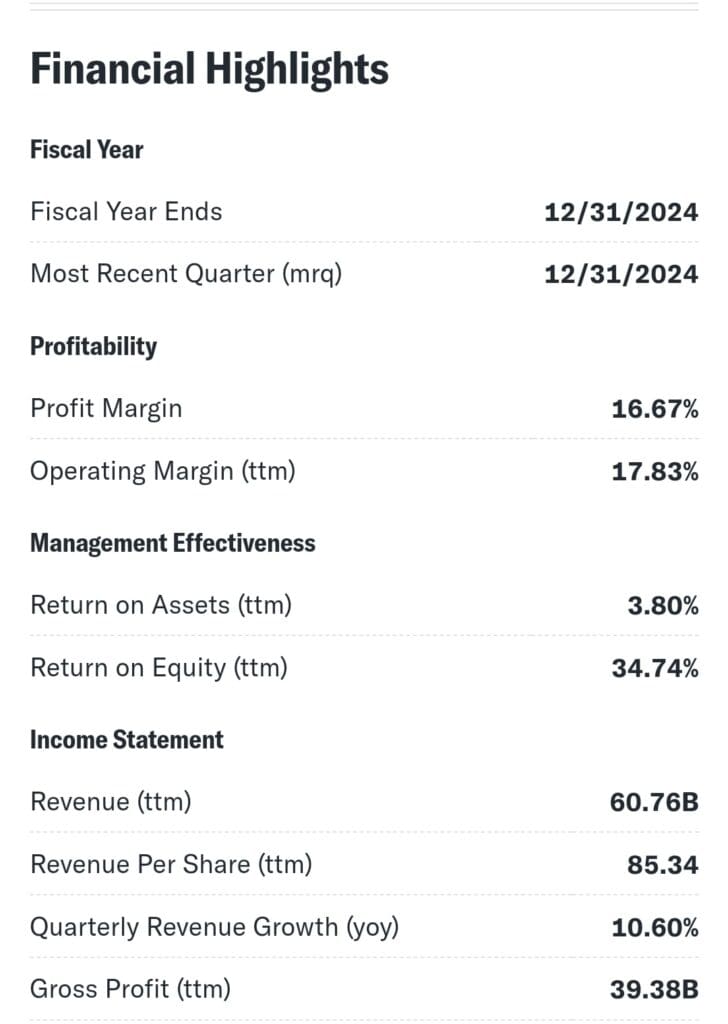Click the Return on Equity (ttm) label
This screenshot has width=728, height=1024.
tap(159, 667)
